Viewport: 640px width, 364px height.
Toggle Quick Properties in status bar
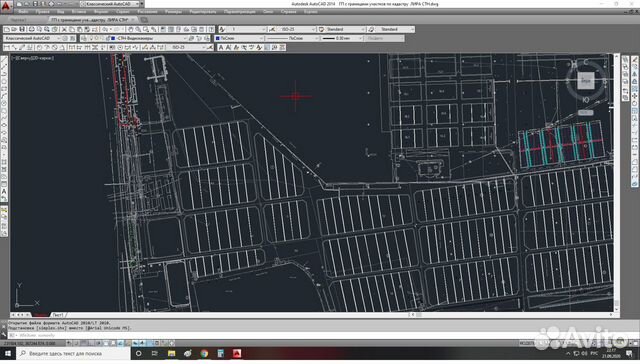coord(157,343)
